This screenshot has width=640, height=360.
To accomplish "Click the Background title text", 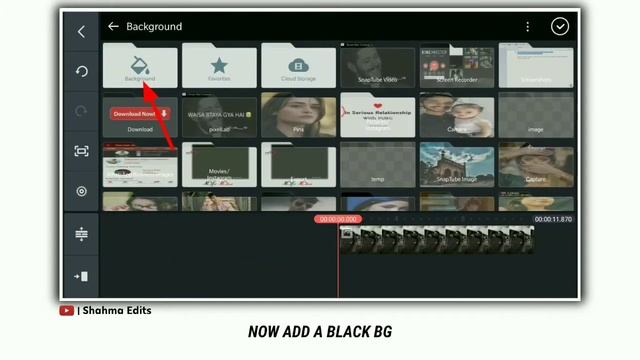I will point(154,27).
